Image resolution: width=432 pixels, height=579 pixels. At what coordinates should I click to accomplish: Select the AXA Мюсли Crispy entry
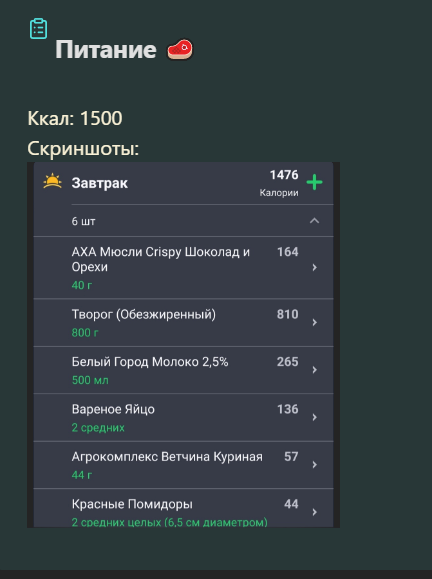(184, 268)
